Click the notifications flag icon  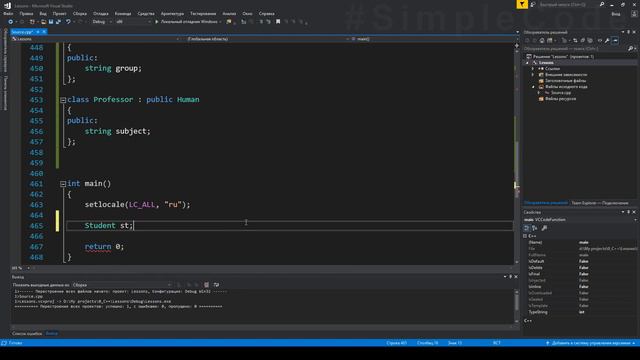522,4
